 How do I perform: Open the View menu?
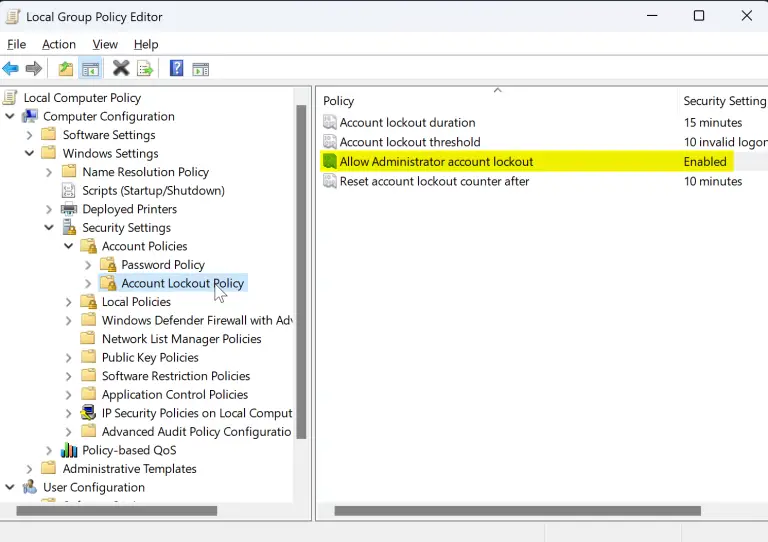click(105, 45)
